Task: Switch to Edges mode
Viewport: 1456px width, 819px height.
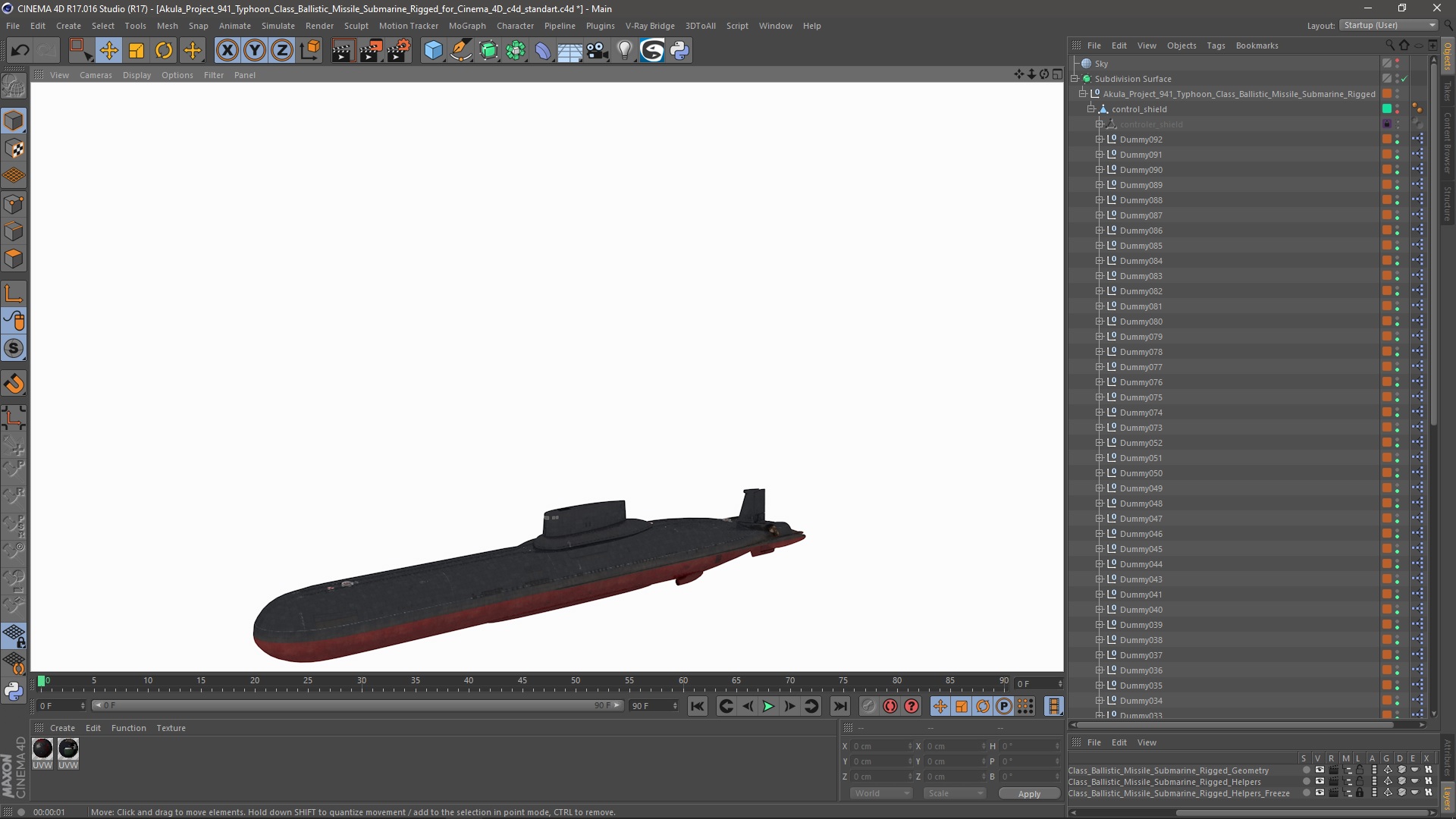Action: pos(14,231)
